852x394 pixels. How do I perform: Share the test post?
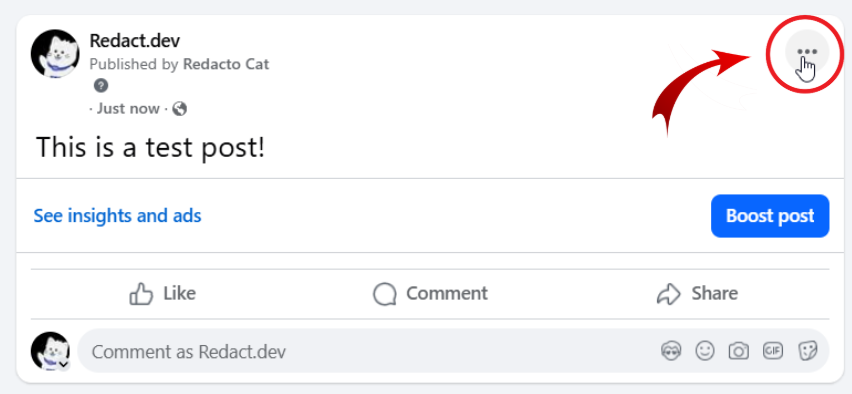(697, 294)
